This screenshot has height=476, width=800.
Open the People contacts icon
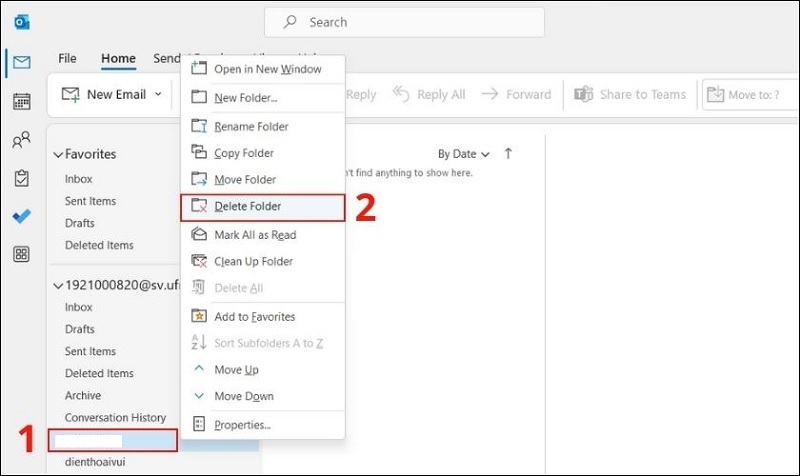(21, 140)
